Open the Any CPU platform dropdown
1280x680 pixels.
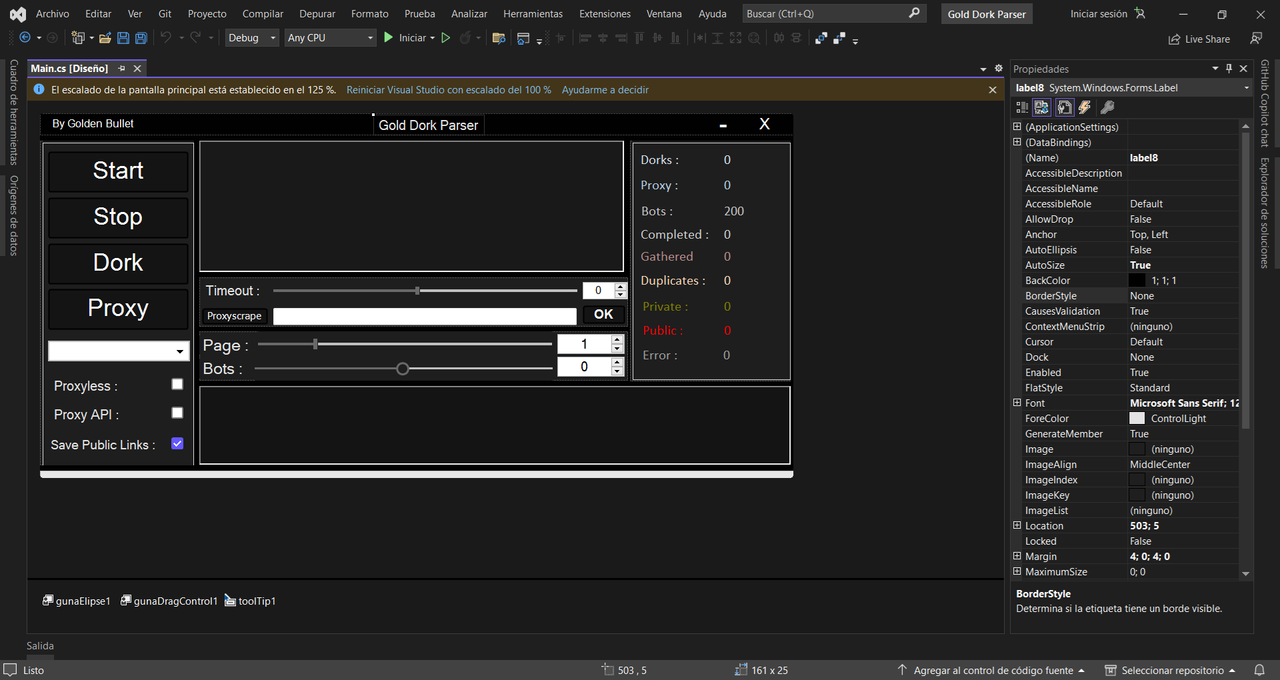click(x=330, y=38)
